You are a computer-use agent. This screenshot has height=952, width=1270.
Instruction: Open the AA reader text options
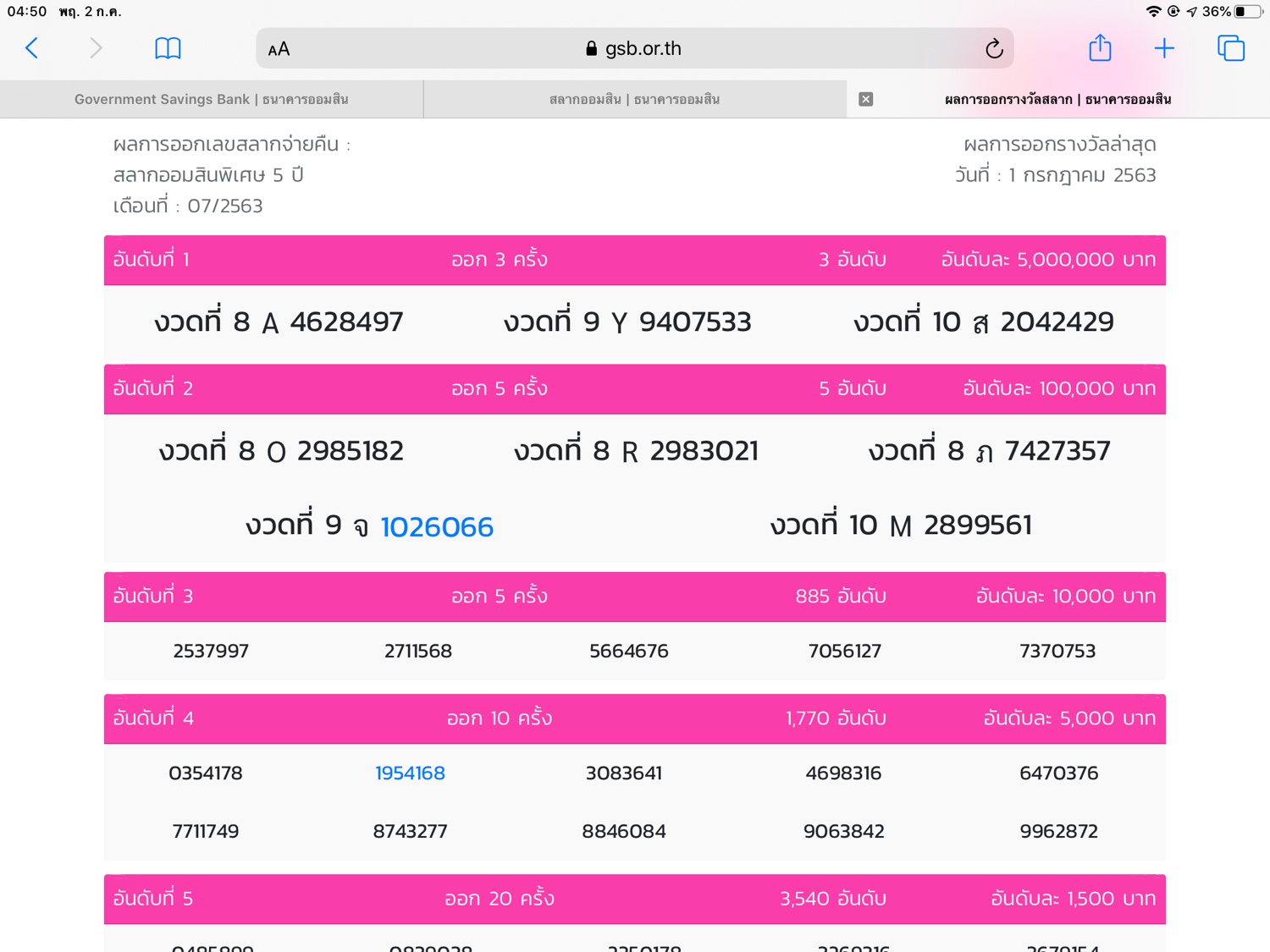(279, 49)
